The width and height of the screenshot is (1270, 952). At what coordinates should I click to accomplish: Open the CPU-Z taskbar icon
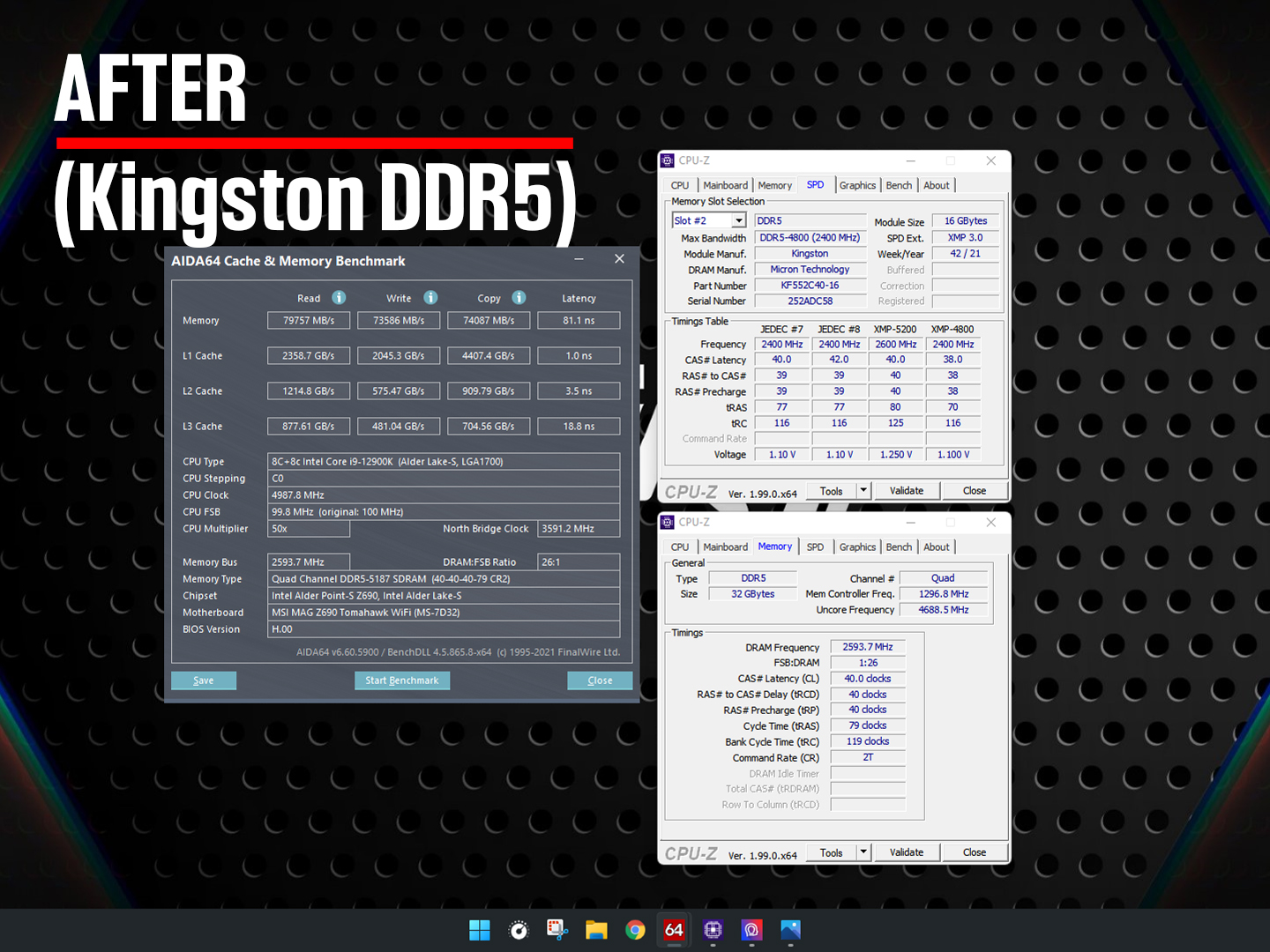tap(713, 930)
